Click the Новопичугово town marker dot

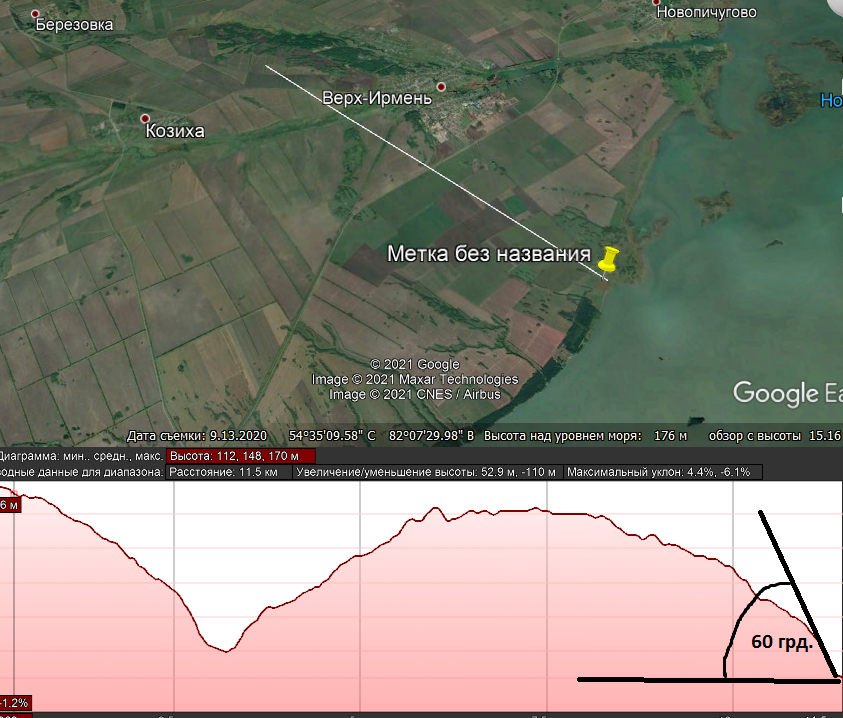point(657,2)
